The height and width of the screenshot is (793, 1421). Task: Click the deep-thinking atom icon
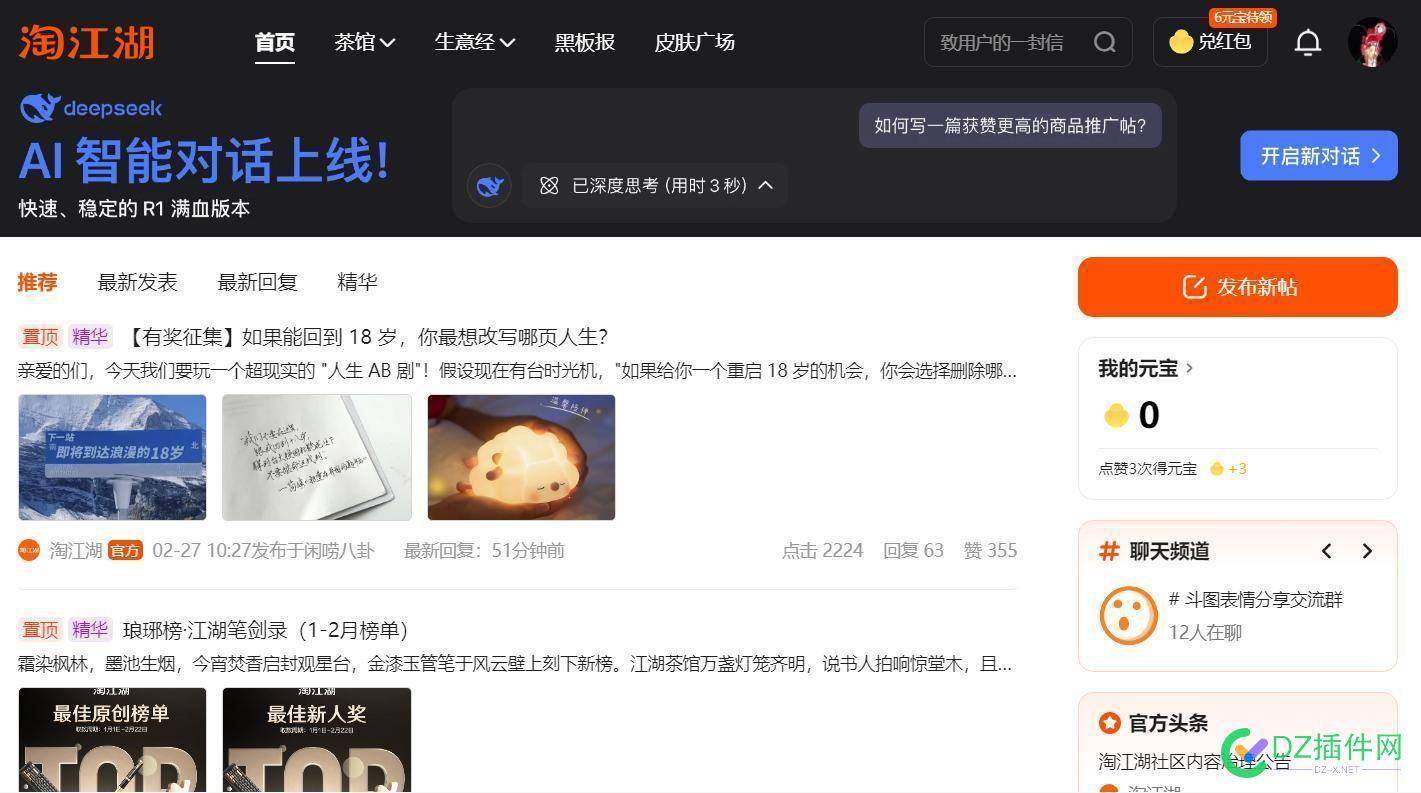pos(548,186)
